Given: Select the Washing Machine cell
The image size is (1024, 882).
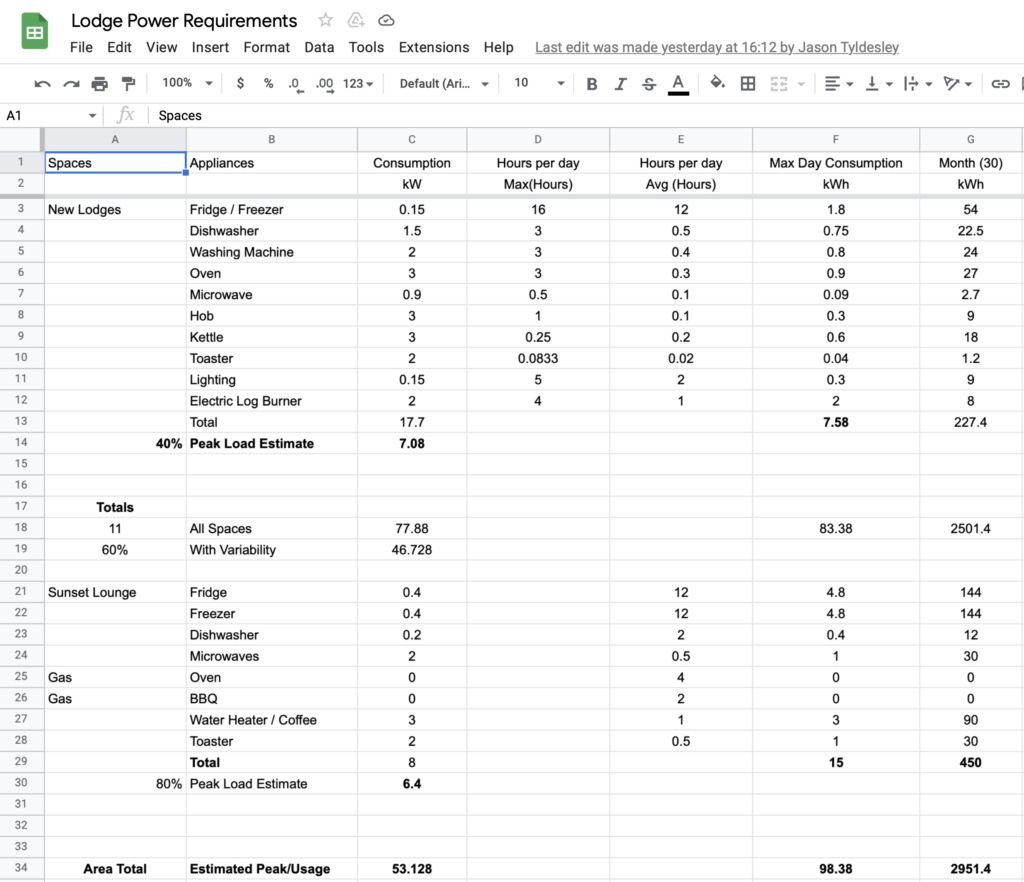Looking at the screenshot, I should (x=272, y=252).
